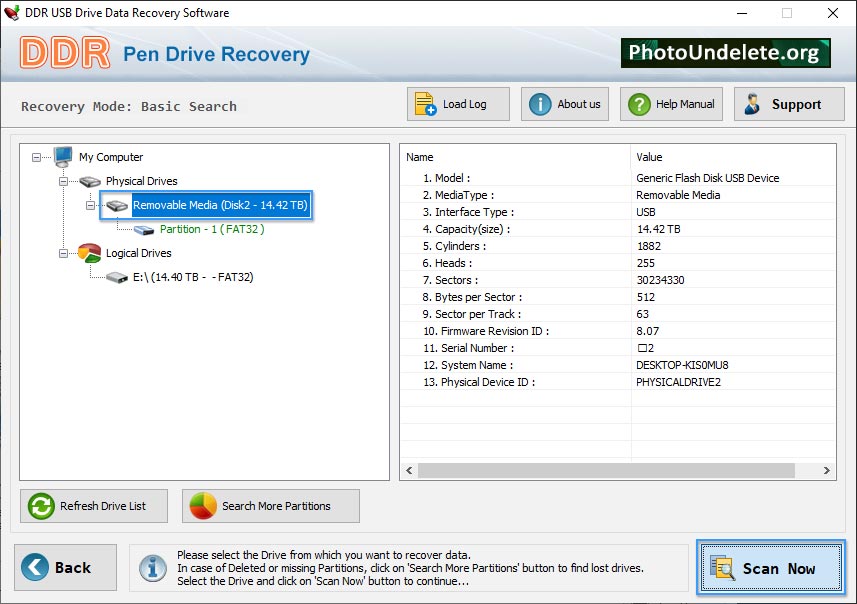Select the Physical Drives tree label
Screen dimensions: 857x604
tap(142, 181)
